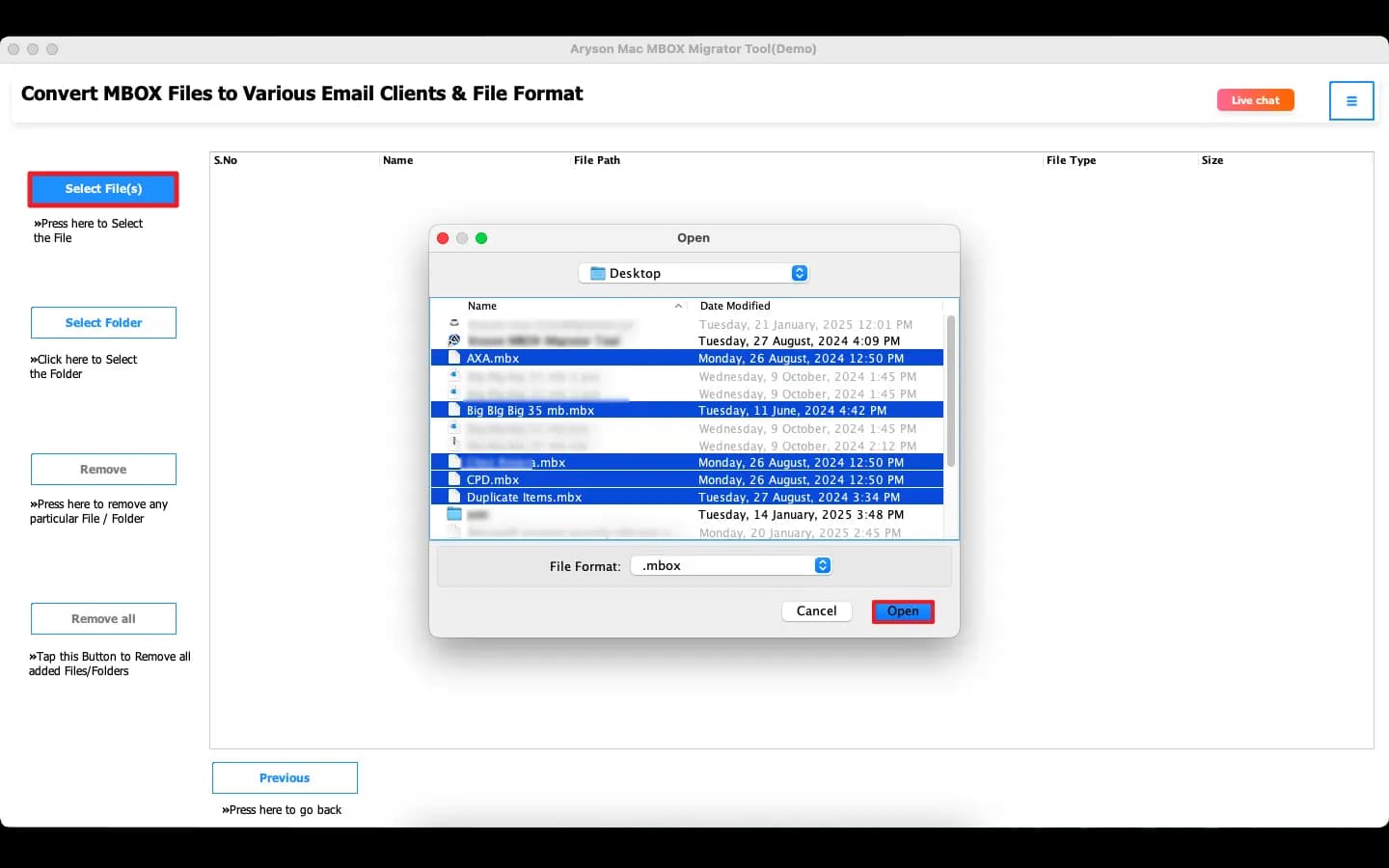Click the File Type column header

[x=1071, y=160]
